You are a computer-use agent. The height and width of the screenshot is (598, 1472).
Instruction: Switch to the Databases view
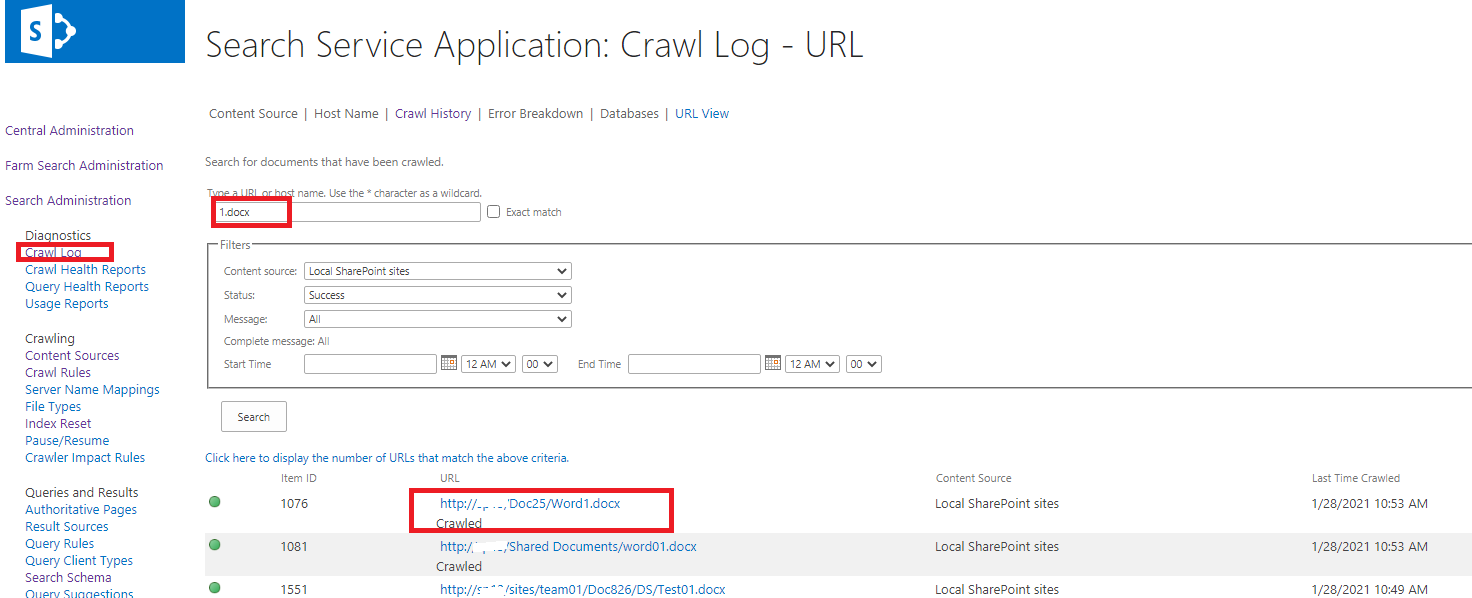pyautogui.click(x=629, y=114)
